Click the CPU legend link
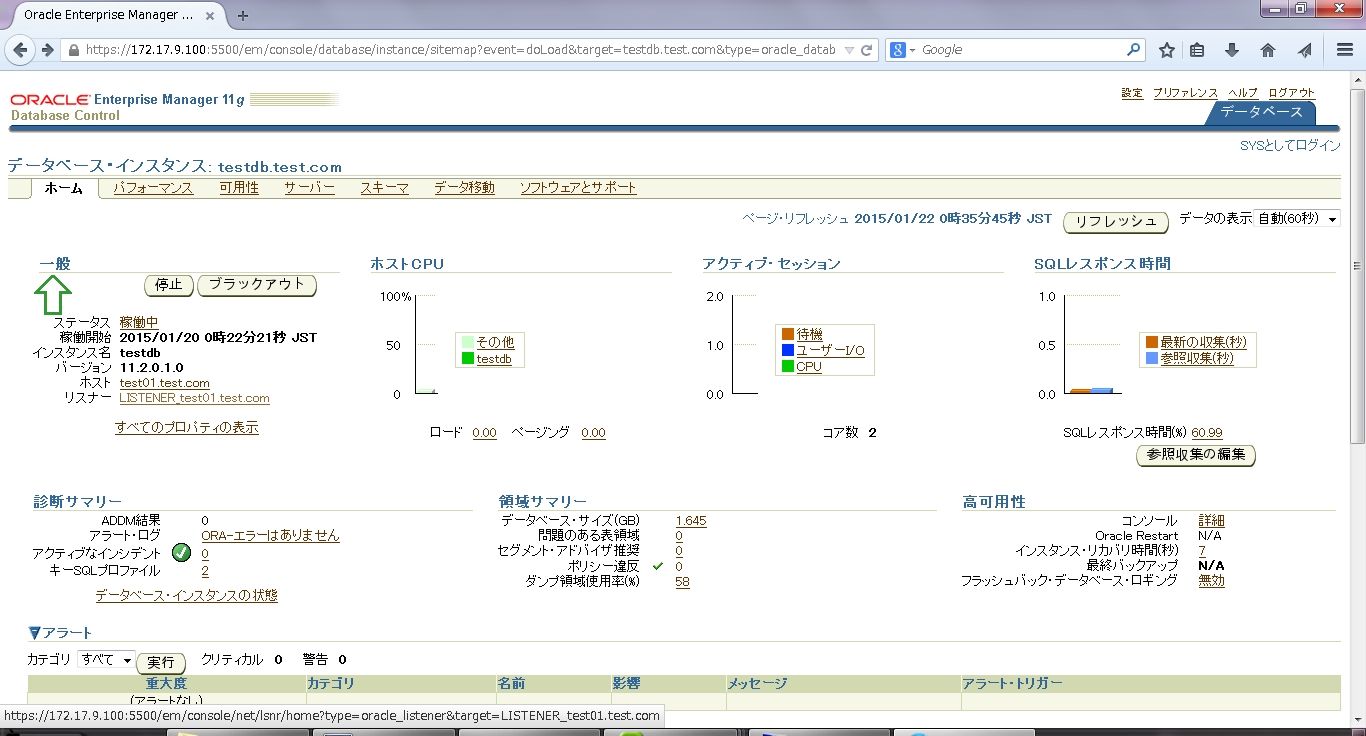This screenshot has height=736, width=1366. coord(809,366)
